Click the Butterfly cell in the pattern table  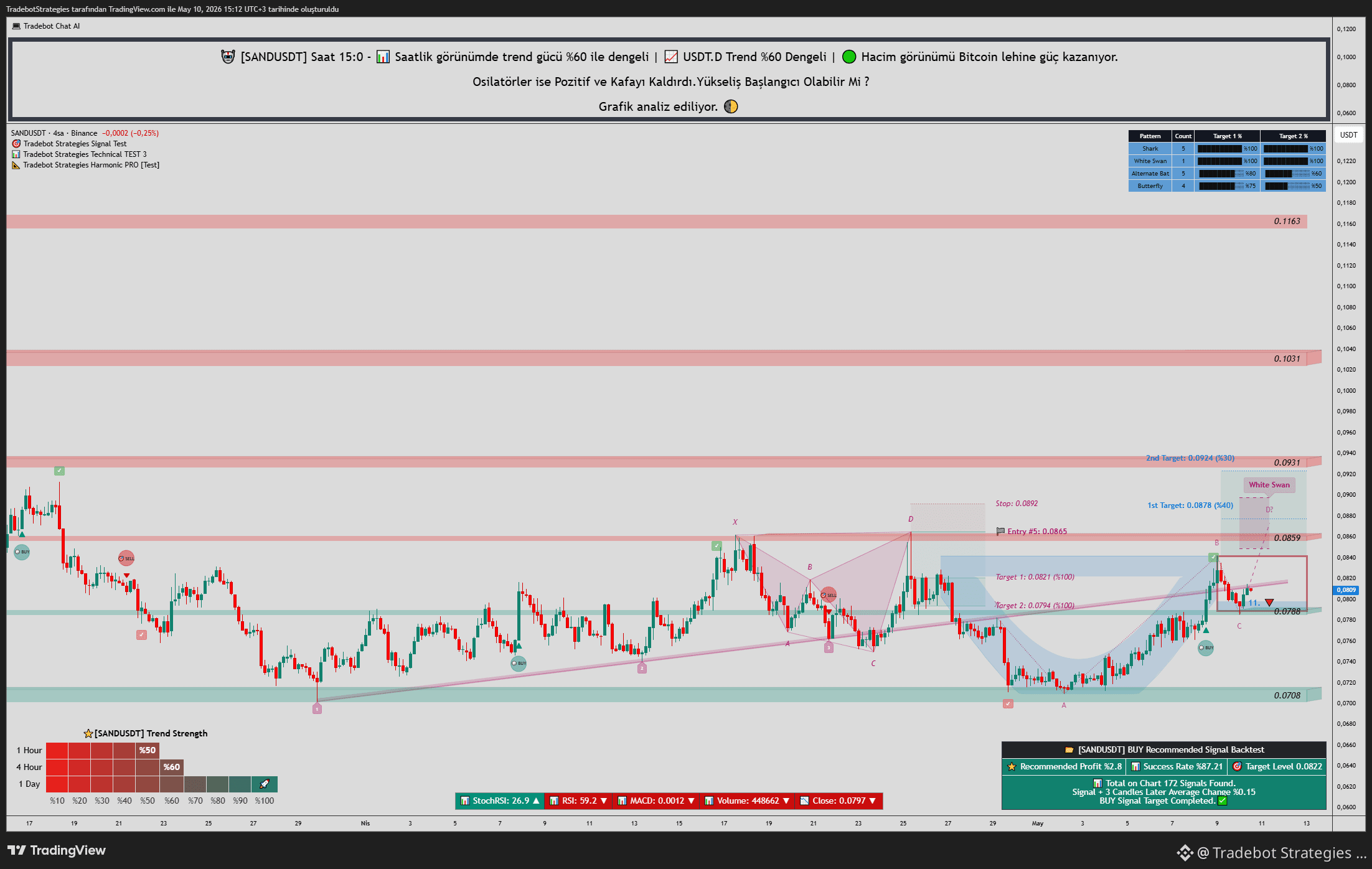(x=1150, y=186)
